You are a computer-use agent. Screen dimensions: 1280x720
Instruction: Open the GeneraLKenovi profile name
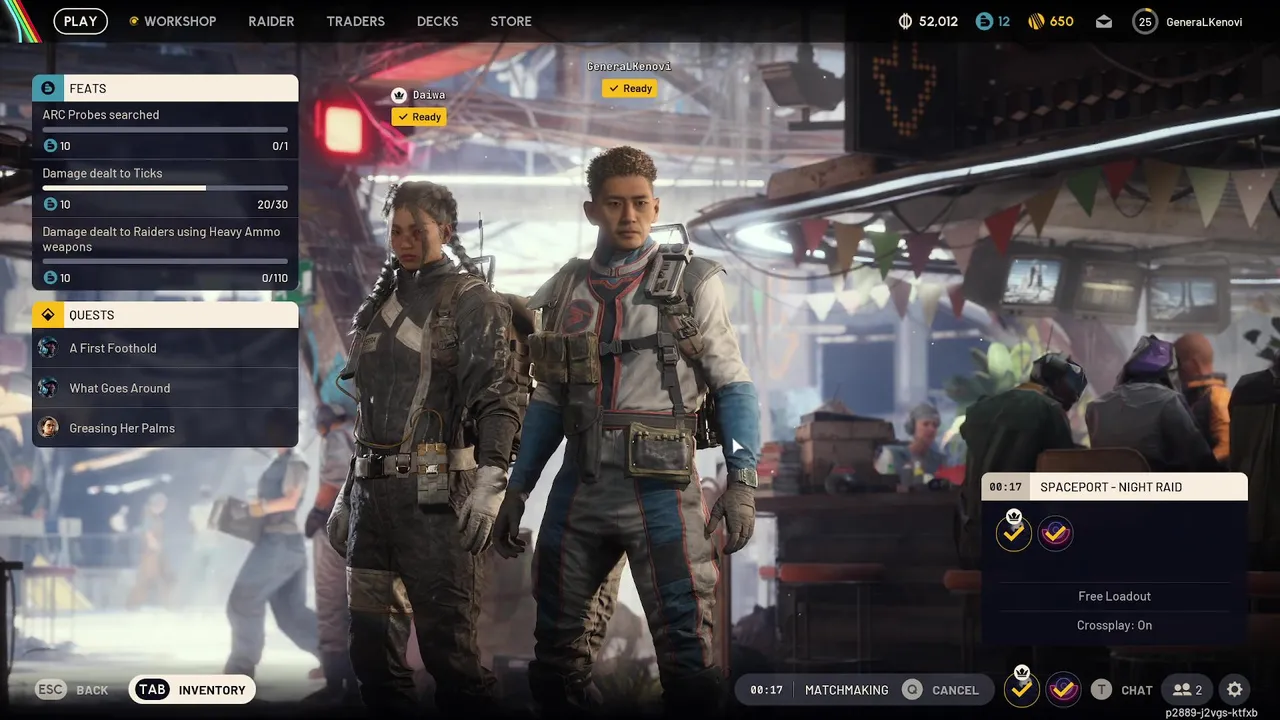click(x=1204, y=22)
